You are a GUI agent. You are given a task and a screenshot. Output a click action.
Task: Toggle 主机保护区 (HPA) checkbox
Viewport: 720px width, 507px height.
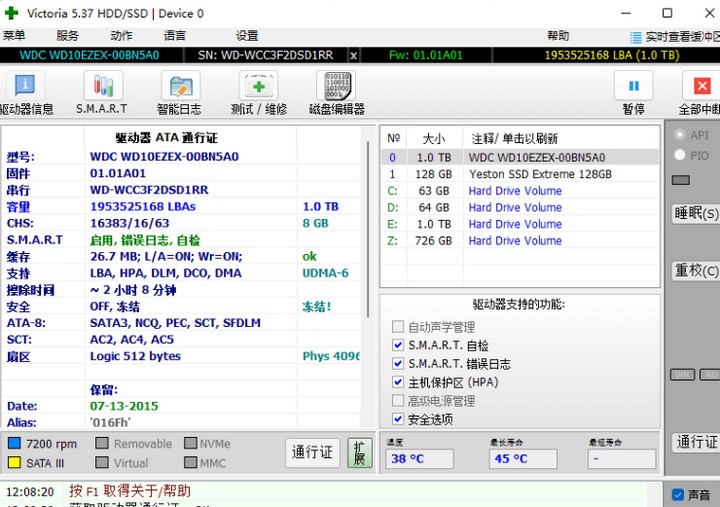click(x=399, y=382)
